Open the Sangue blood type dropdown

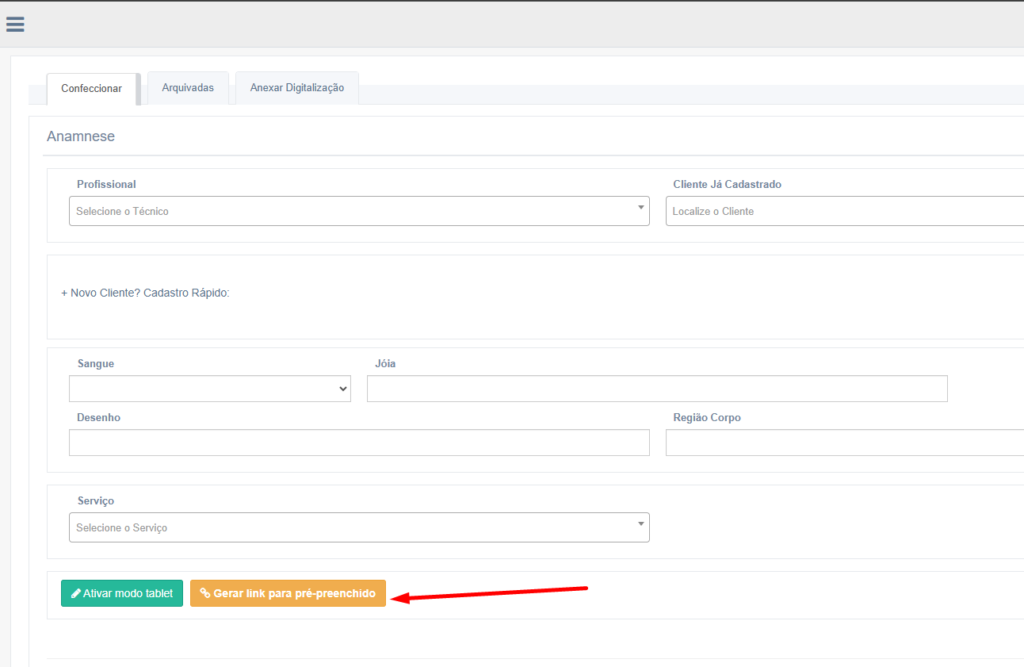(210, 389)
